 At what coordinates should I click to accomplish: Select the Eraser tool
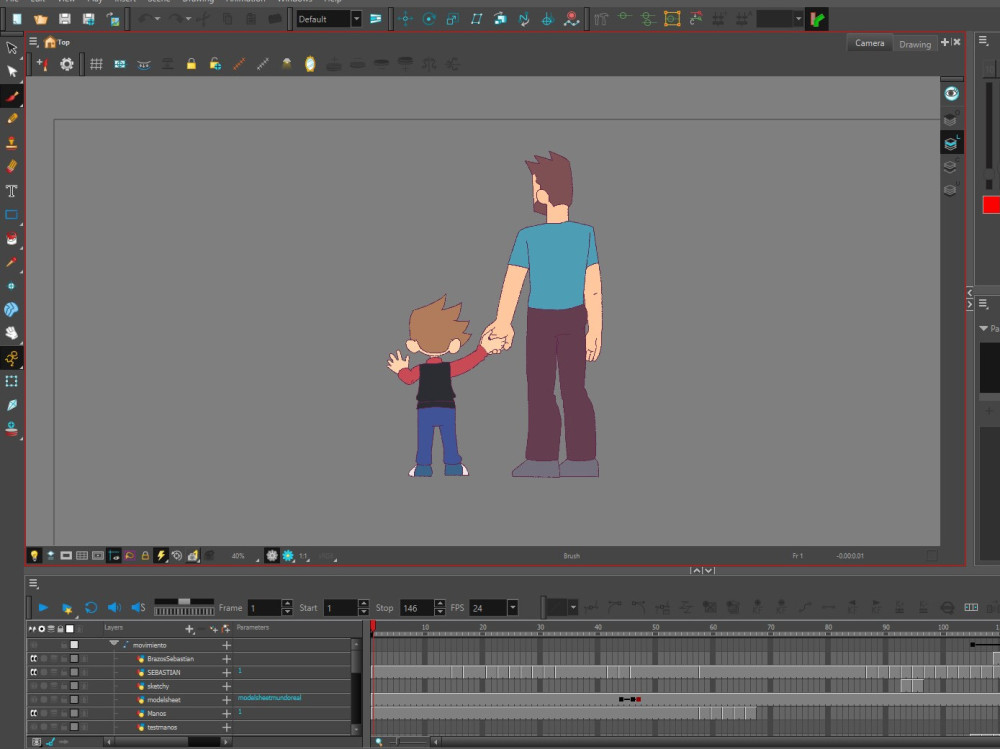pyautogui.click(x=11, y=167)
